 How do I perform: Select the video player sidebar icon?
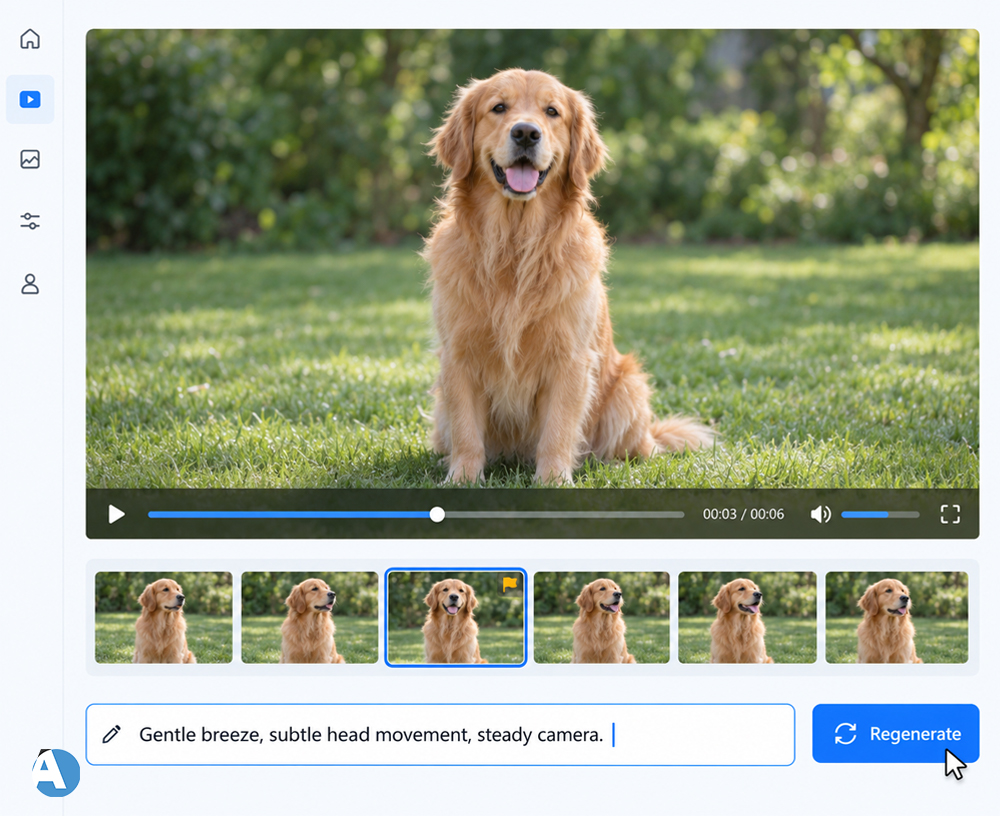click(30, 100)
